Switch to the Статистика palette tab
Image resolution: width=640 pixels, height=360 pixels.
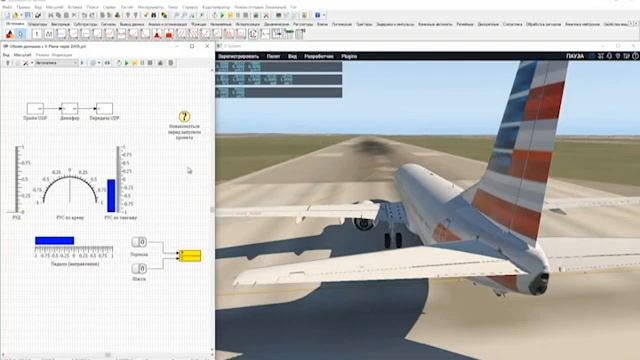[x=512, y=24]
